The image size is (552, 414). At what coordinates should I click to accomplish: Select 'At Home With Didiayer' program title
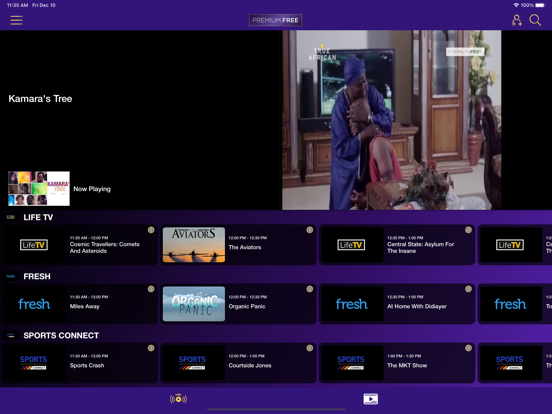pyautogui.click(x=417, y=307)
